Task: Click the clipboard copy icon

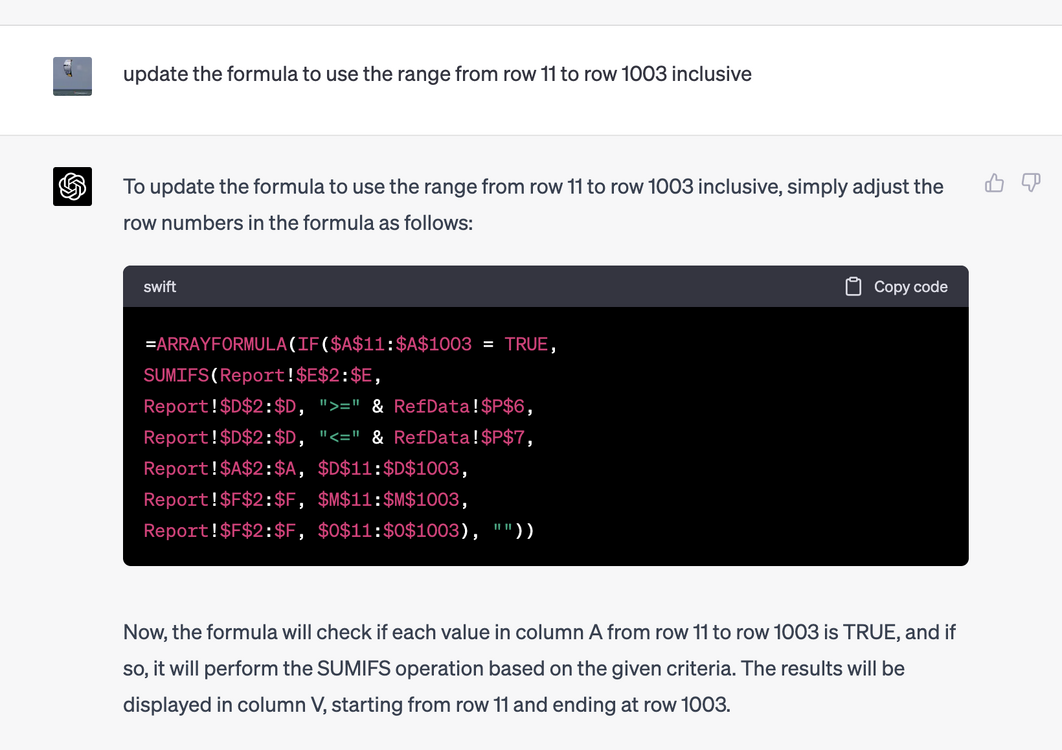Action: [x=853, y=287]
